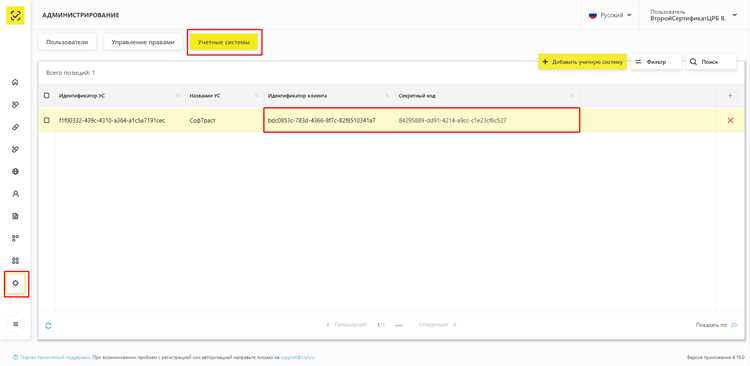Sort by Название УС column
The width and height of the screenshot is (750, 366).
pos(205,96)
